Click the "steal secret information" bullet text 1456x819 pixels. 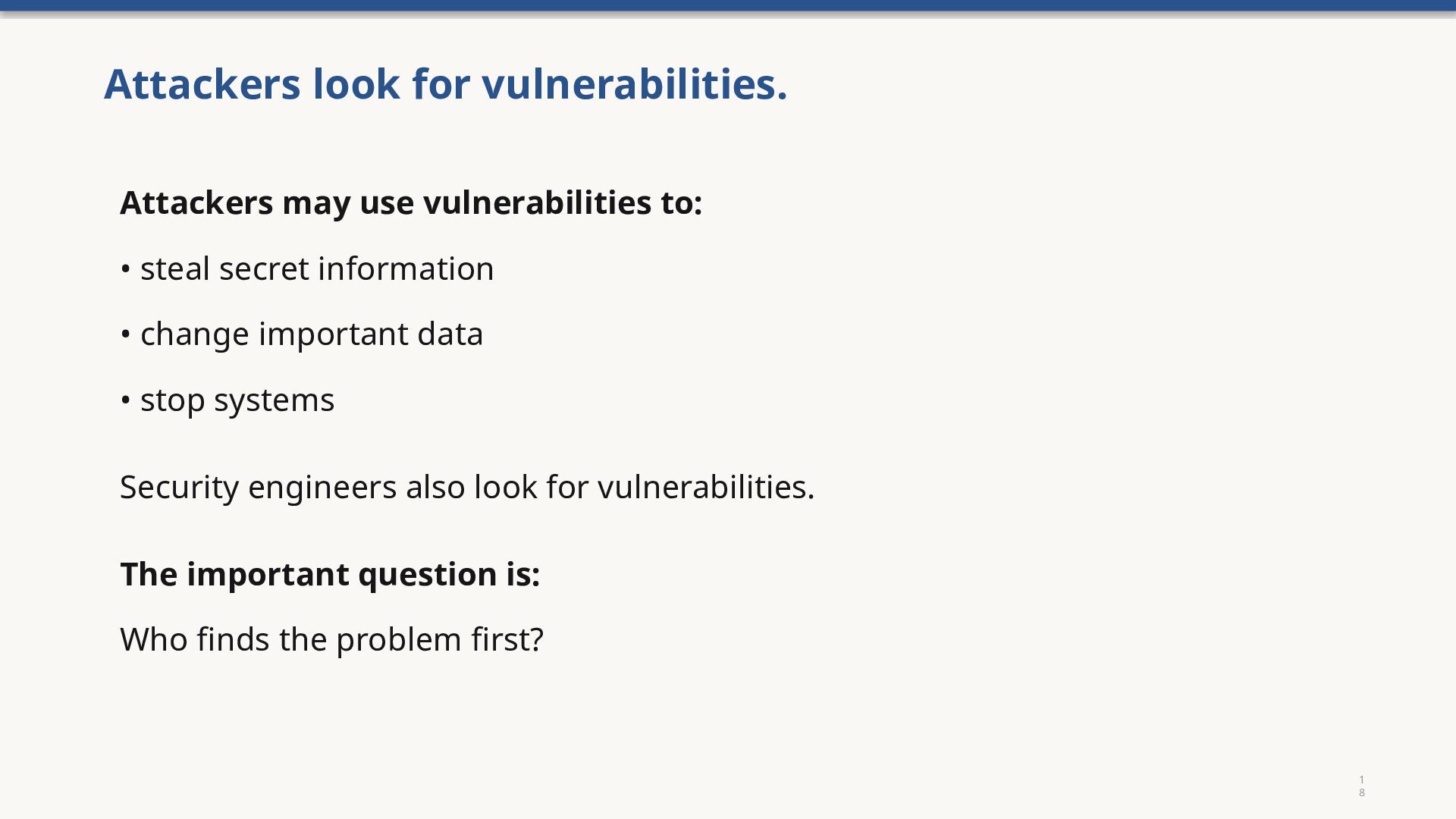[317, 269]
